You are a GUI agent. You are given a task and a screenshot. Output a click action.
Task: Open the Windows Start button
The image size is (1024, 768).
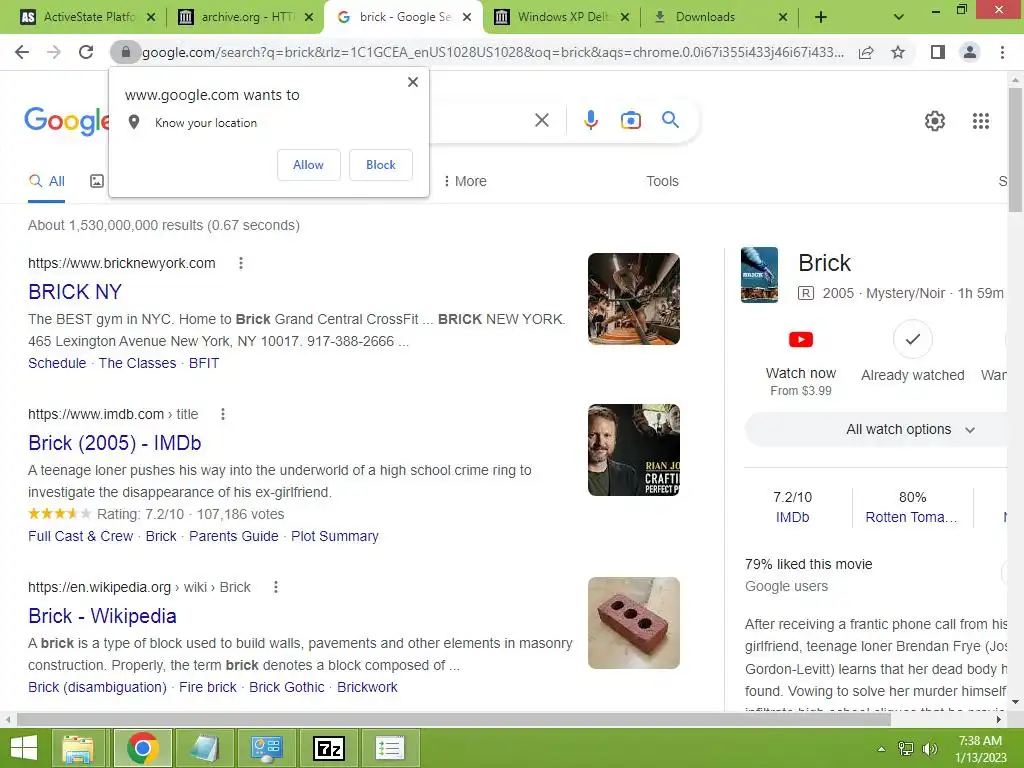tap(24, 748)
